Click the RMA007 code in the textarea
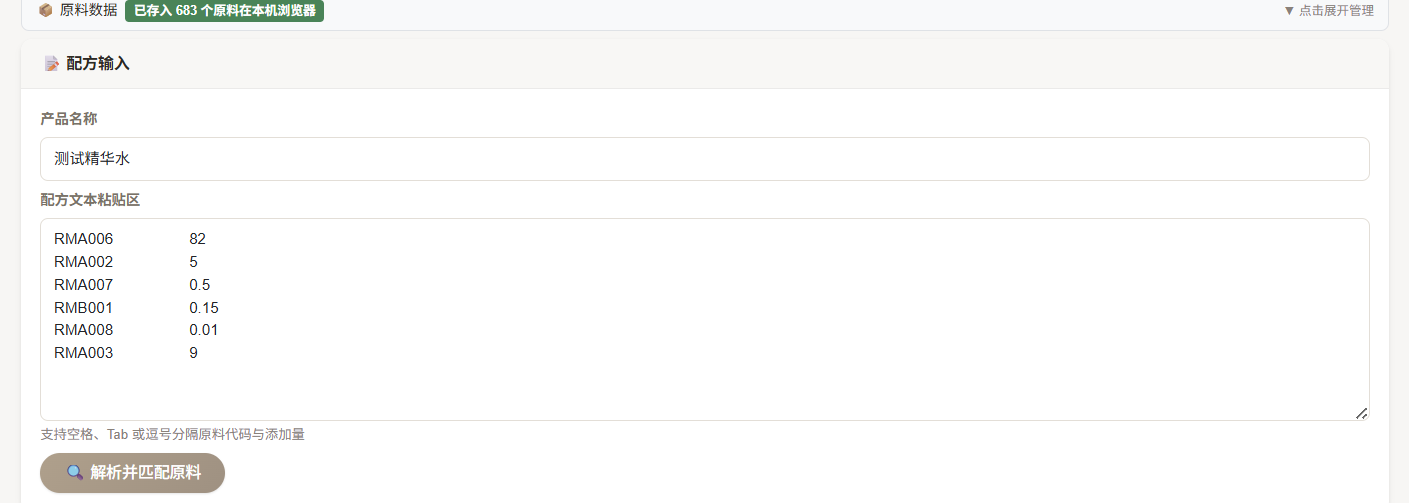This screenshot has height=503, width=1409. 84,285
